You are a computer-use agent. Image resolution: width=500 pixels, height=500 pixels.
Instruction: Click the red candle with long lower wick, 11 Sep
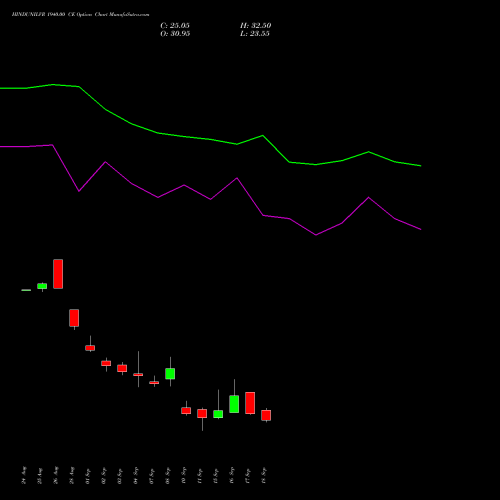(x=202, y=413)
